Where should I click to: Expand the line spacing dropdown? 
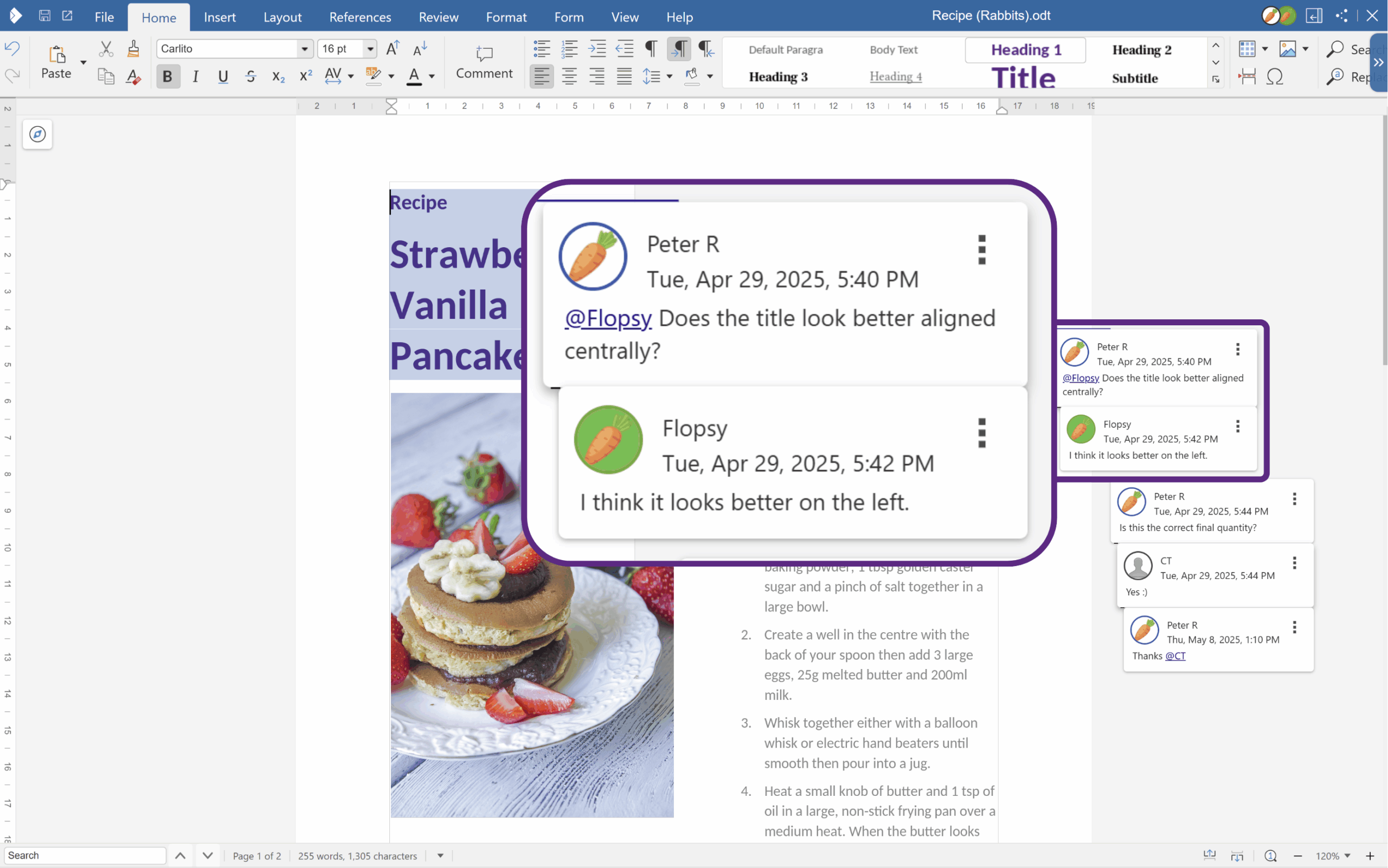pyautogui.click(x=669, y=76)
